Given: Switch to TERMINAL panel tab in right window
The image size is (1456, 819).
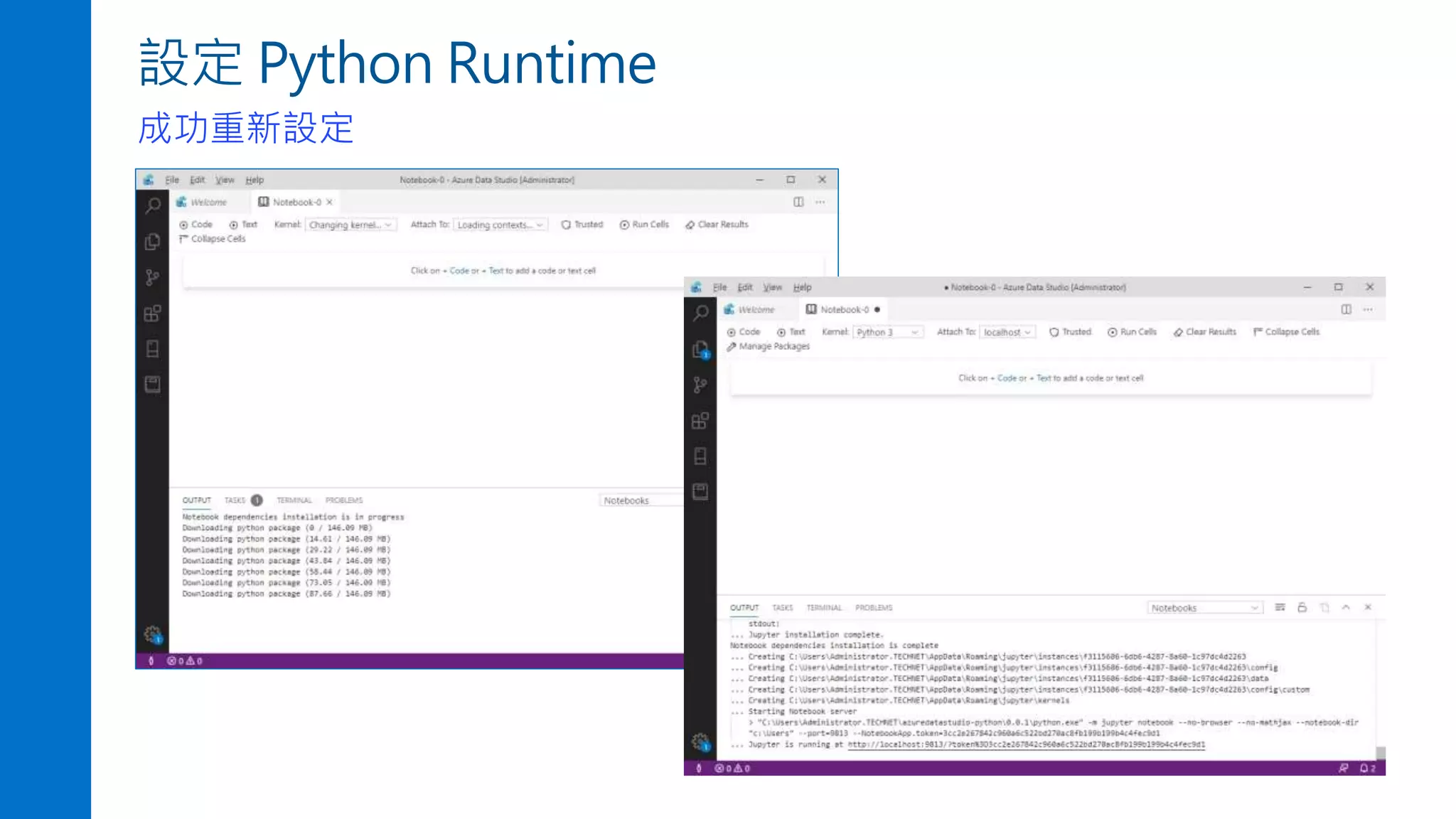Looking at the screenshot, I should [x=824, y=608].
